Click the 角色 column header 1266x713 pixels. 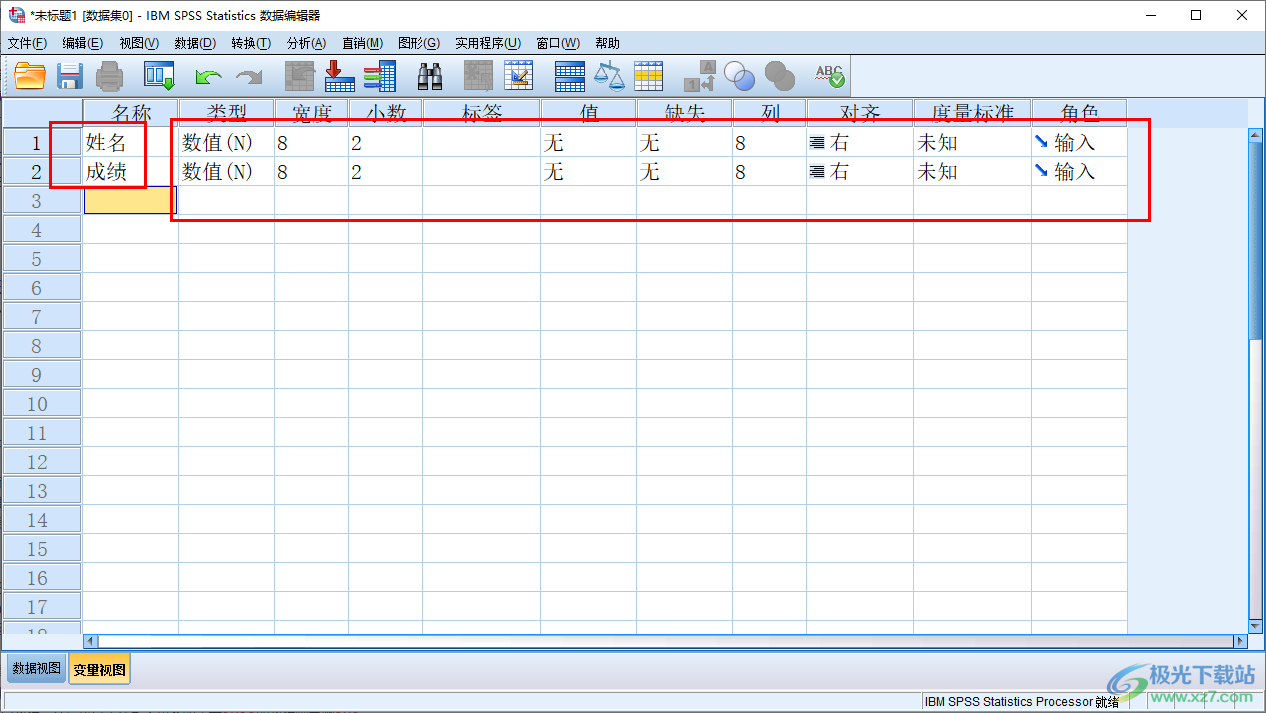[1079, 113]
